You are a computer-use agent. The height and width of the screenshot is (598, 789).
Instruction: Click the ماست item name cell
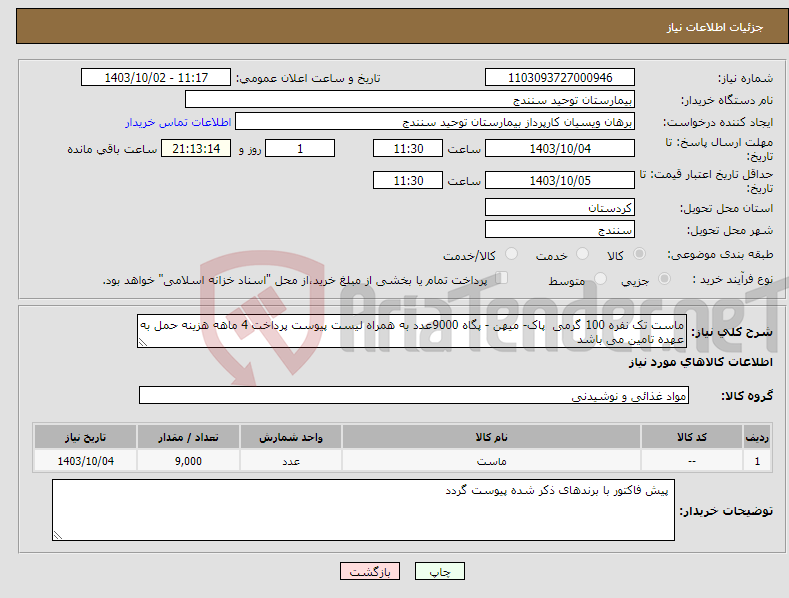pos(491,461)
